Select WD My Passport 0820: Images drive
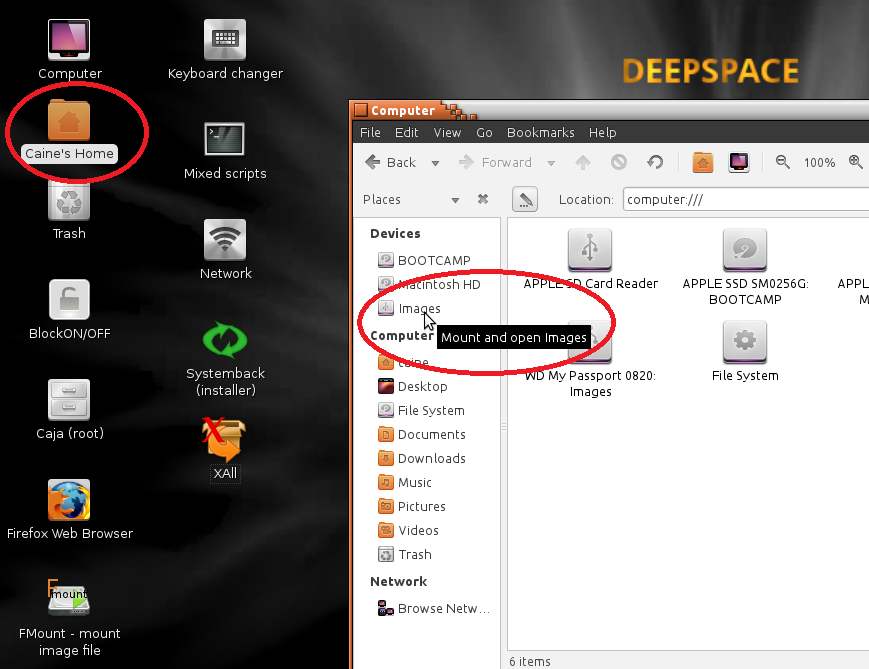The width and height of the screenshot is (869, 669). [590, 360]
